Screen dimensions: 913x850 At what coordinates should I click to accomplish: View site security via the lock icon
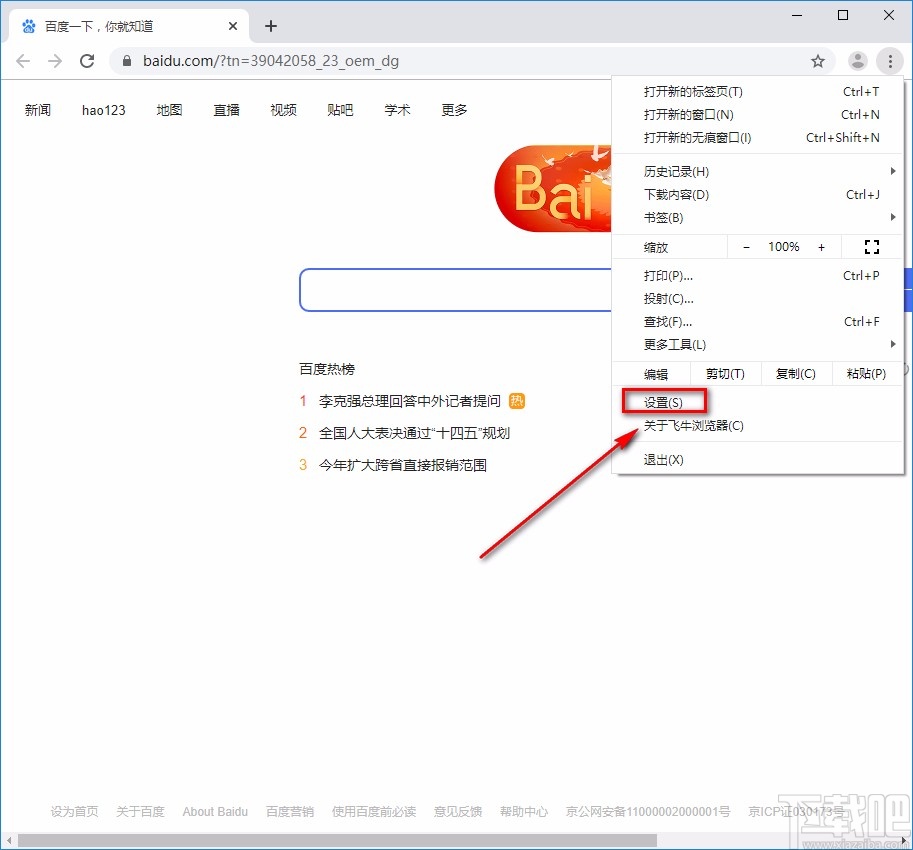126,60
